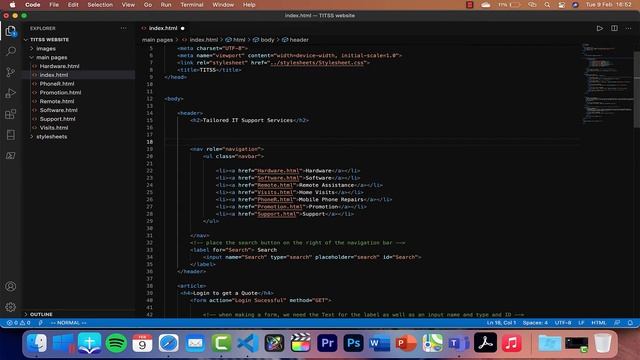
Task: Click the line and column indicator
Action: pos(501,322)
